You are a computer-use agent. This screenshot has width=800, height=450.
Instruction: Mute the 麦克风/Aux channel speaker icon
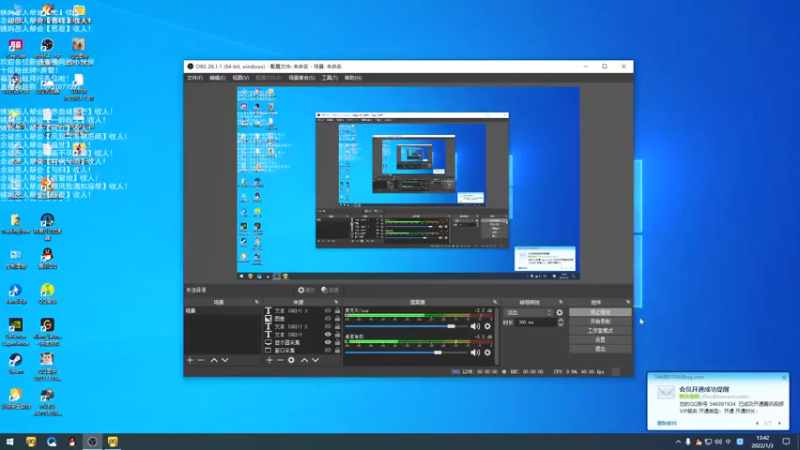click(x=475, y=326)
